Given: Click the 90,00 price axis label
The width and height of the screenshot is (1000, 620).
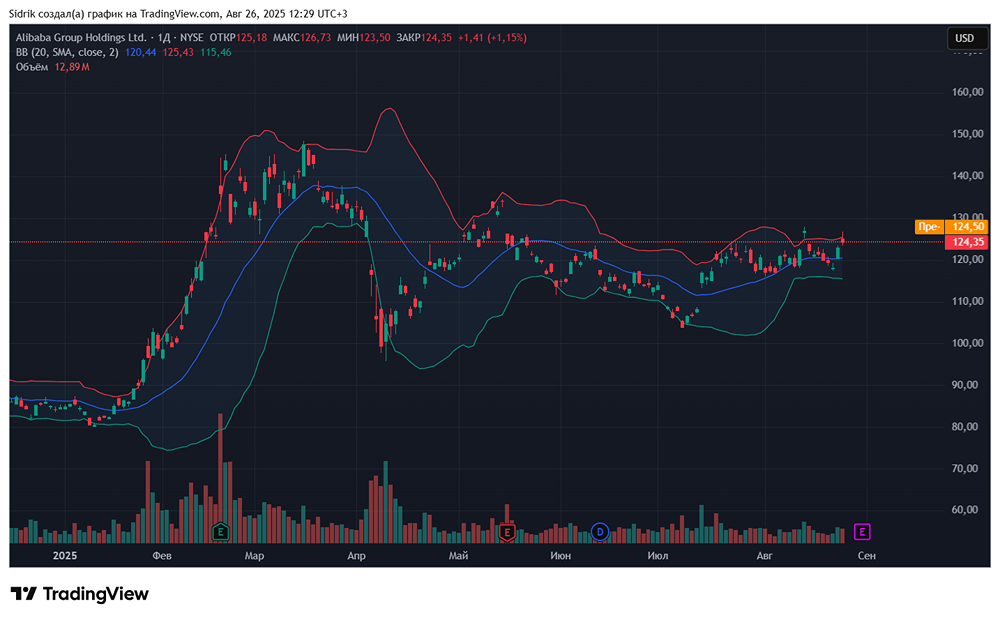Looking at the screenshot, I should click(967, 385).
